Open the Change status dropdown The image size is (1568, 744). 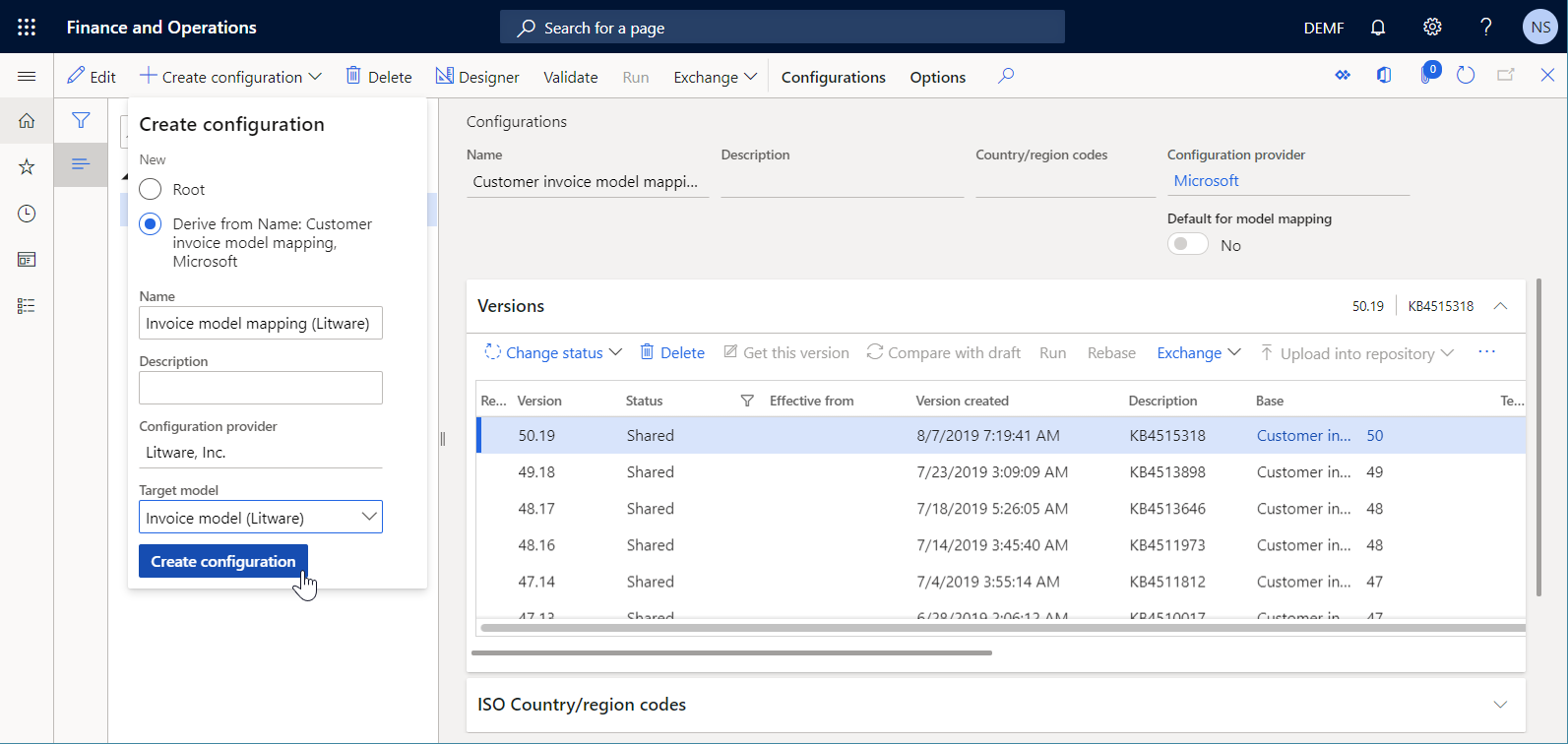553,352
